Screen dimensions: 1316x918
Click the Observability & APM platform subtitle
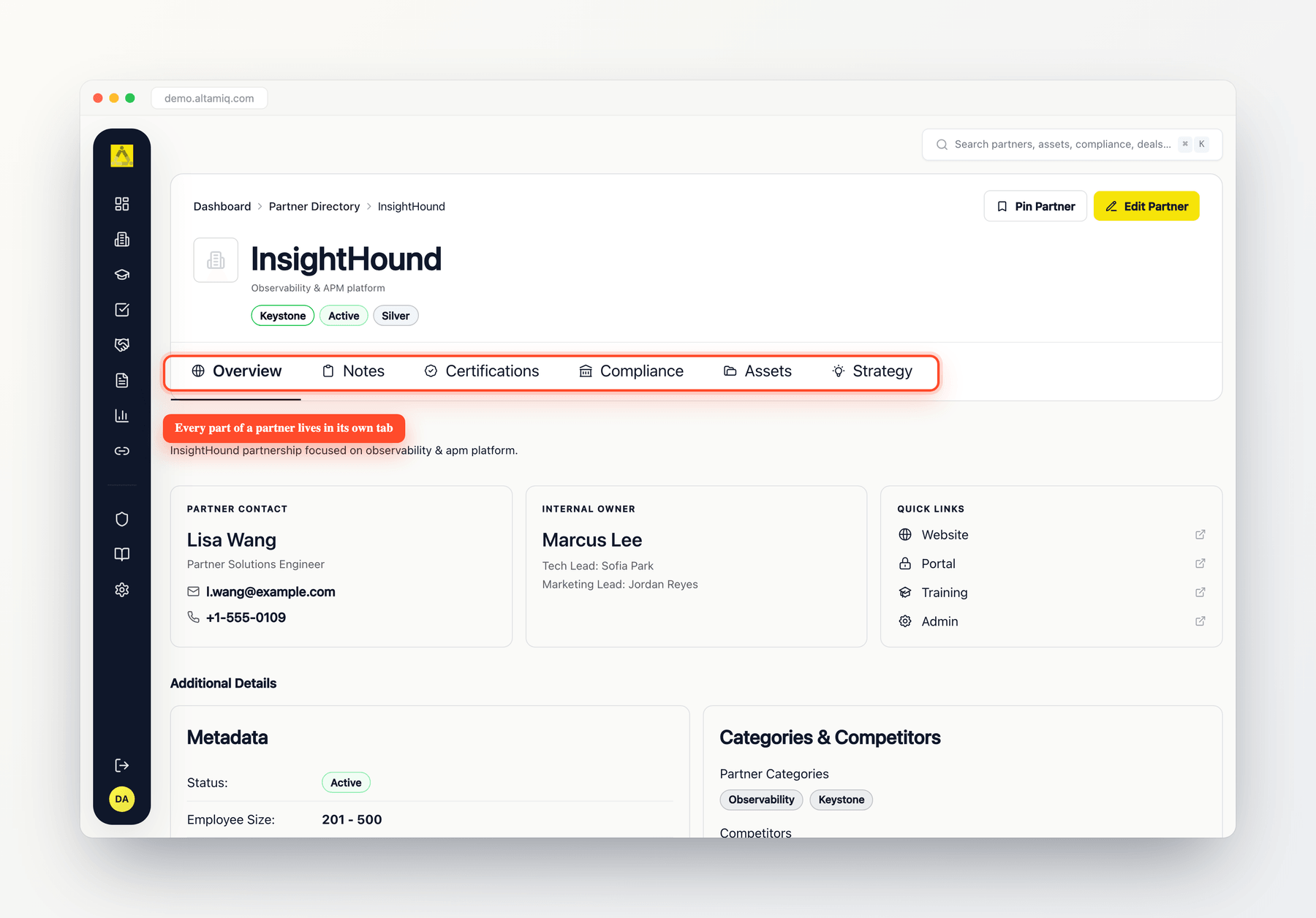tap(318, 288)
